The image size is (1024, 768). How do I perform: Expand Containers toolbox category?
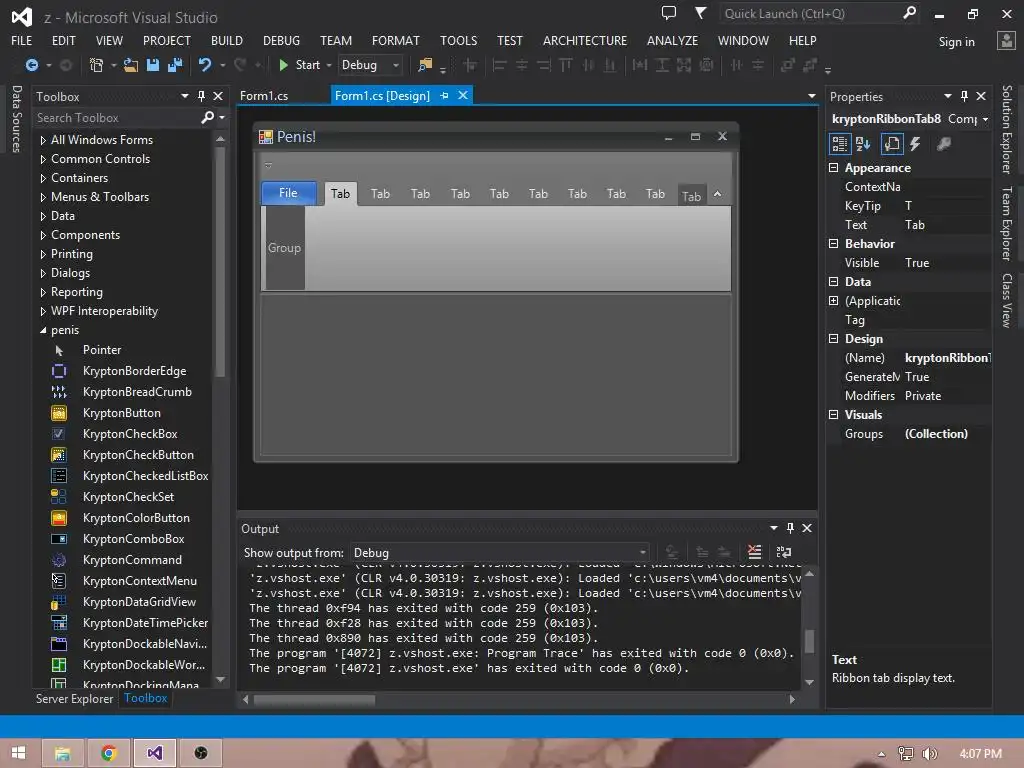point(43,178)
